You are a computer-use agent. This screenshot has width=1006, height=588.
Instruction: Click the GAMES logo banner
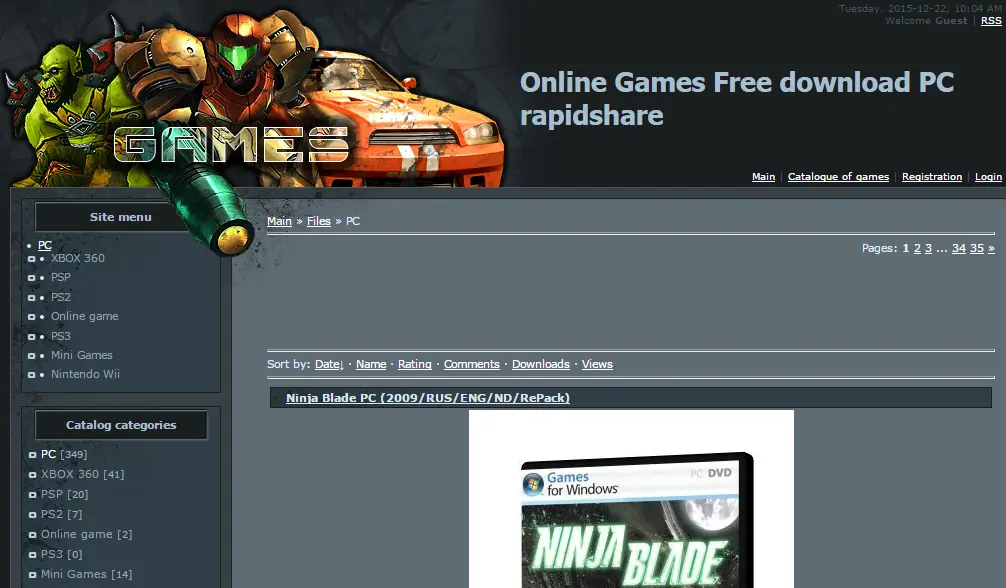pos(231,143)
